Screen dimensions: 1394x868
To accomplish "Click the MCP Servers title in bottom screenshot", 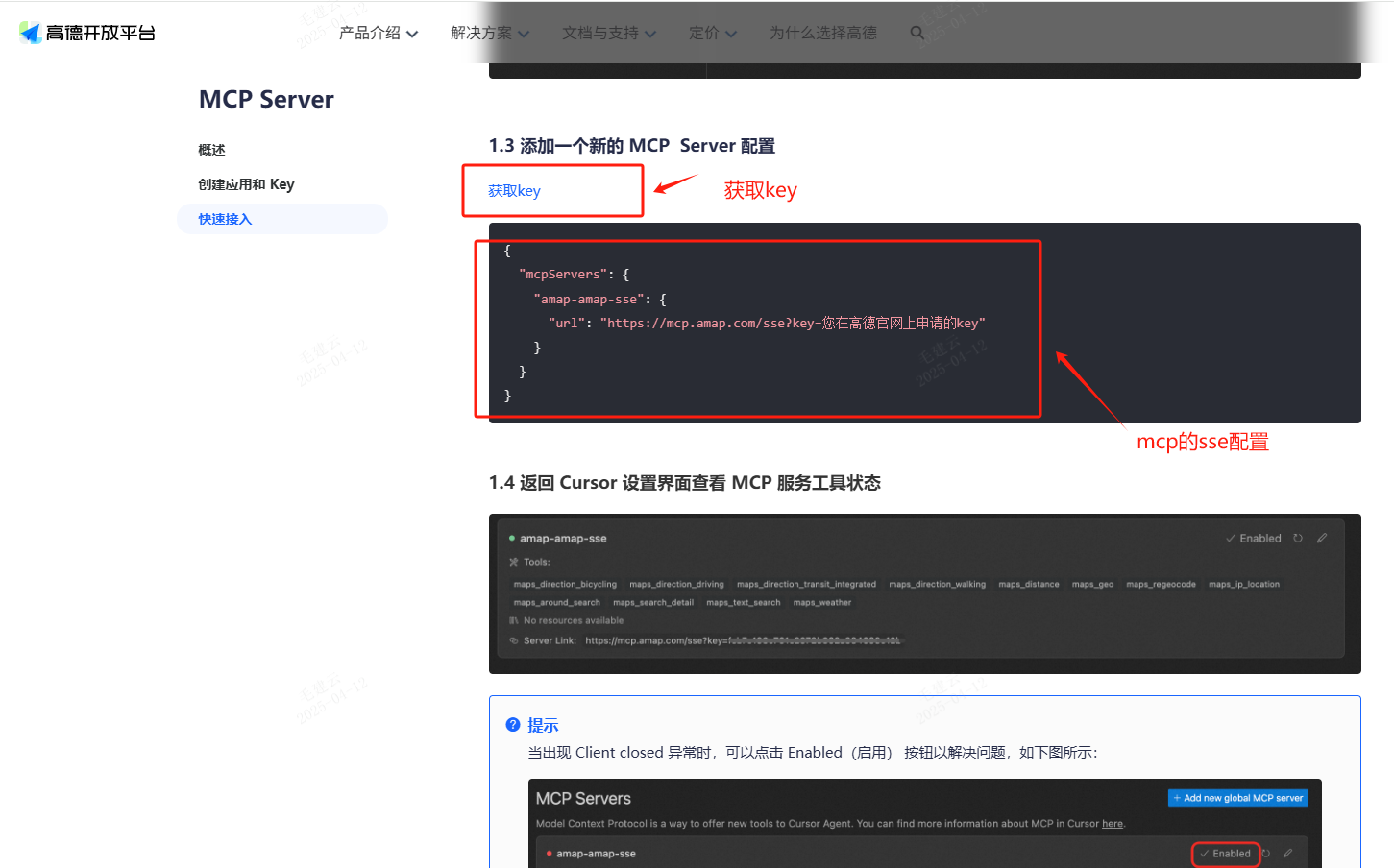I will [583, 799].
